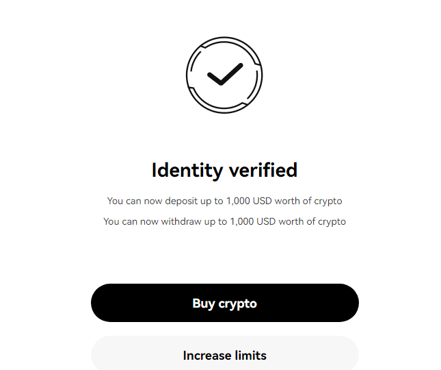Select the Increase limits button
Screen dimensions: 441x370
(x=225, y=353)
